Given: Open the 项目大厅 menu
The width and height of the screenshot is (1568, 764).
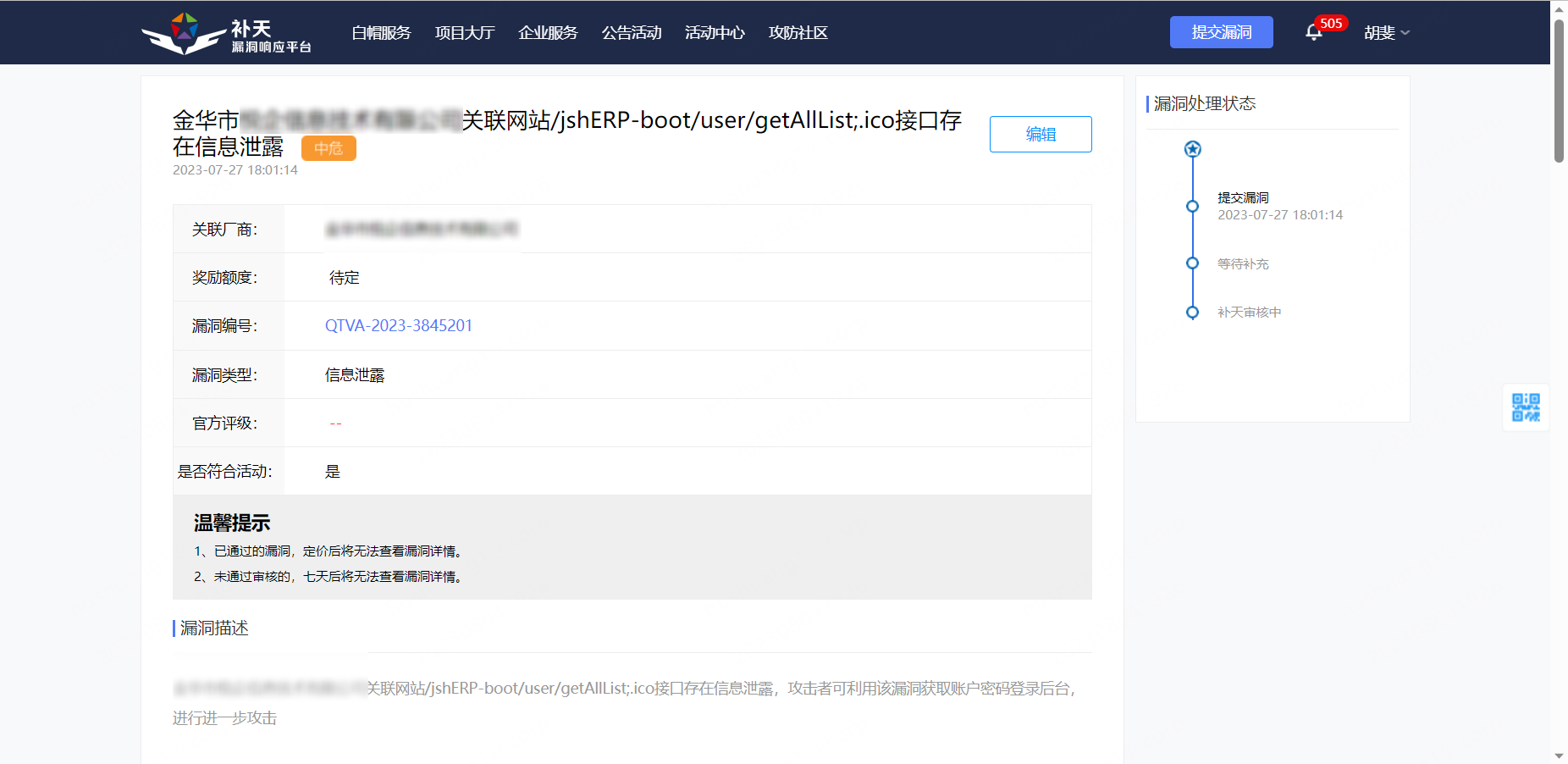Looking at the screenshot, I should tap(465, 32).
